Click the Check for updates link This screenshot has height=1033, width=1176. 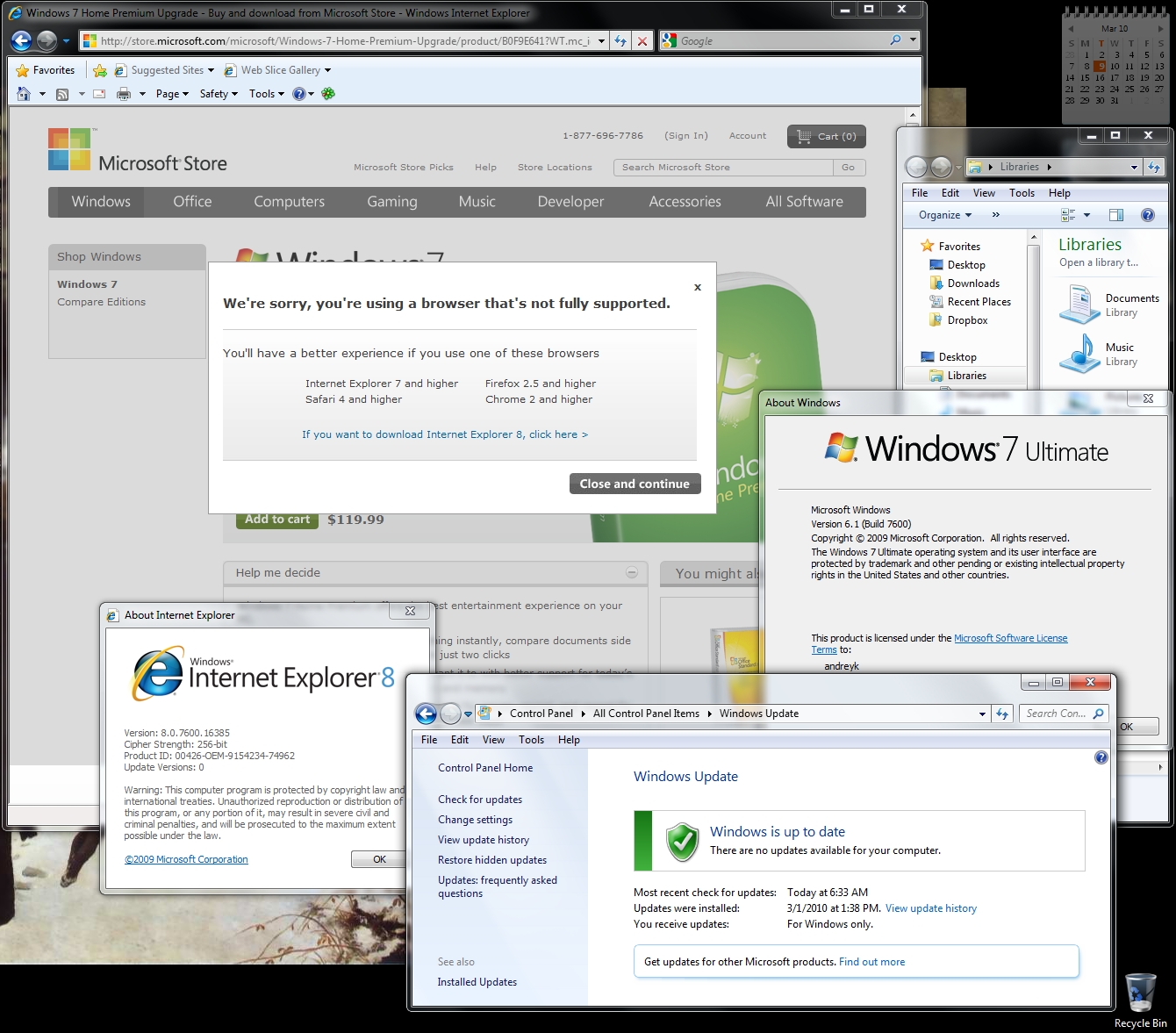480,800
